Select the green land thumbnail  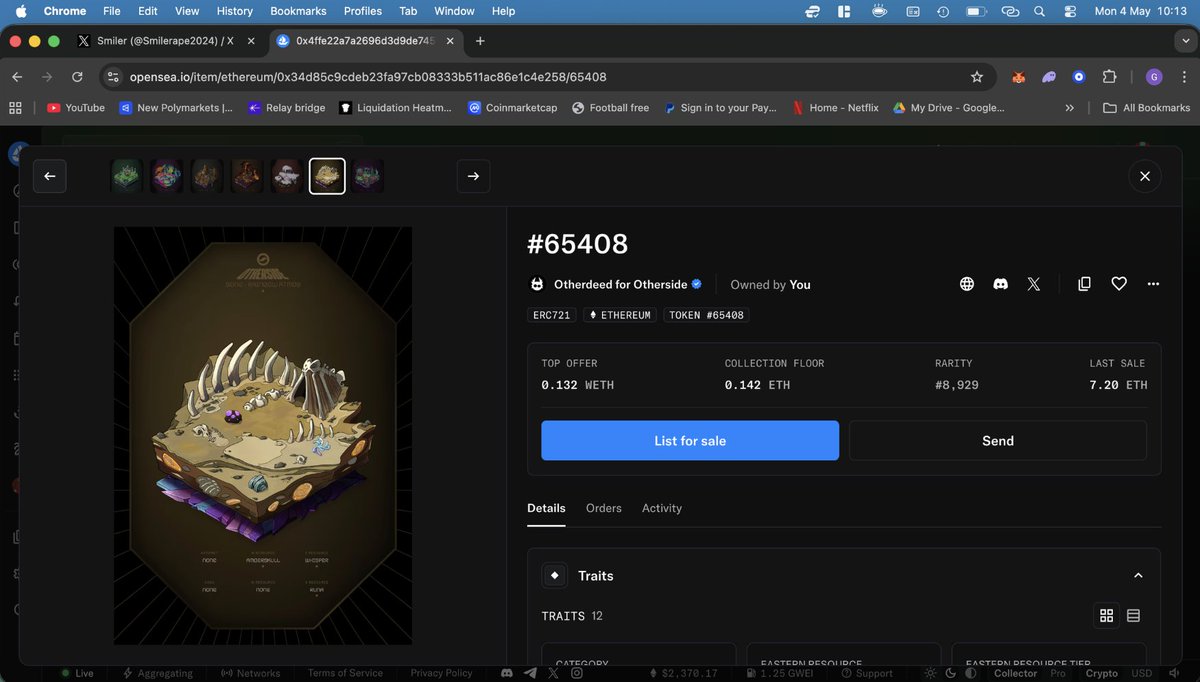pos(127,176)
